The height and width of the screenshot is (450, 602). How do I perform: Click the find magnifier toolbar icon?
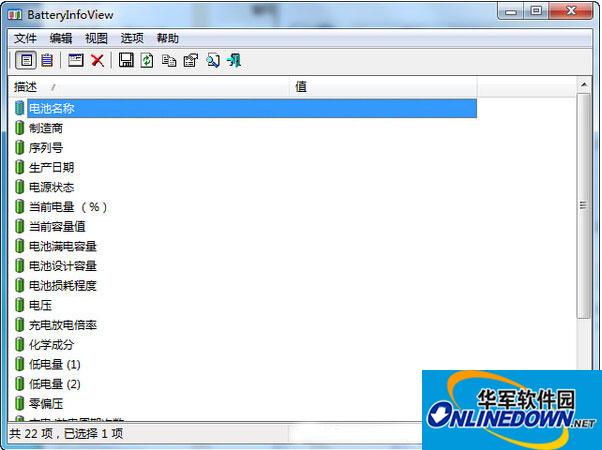click(x=213, y=60)
